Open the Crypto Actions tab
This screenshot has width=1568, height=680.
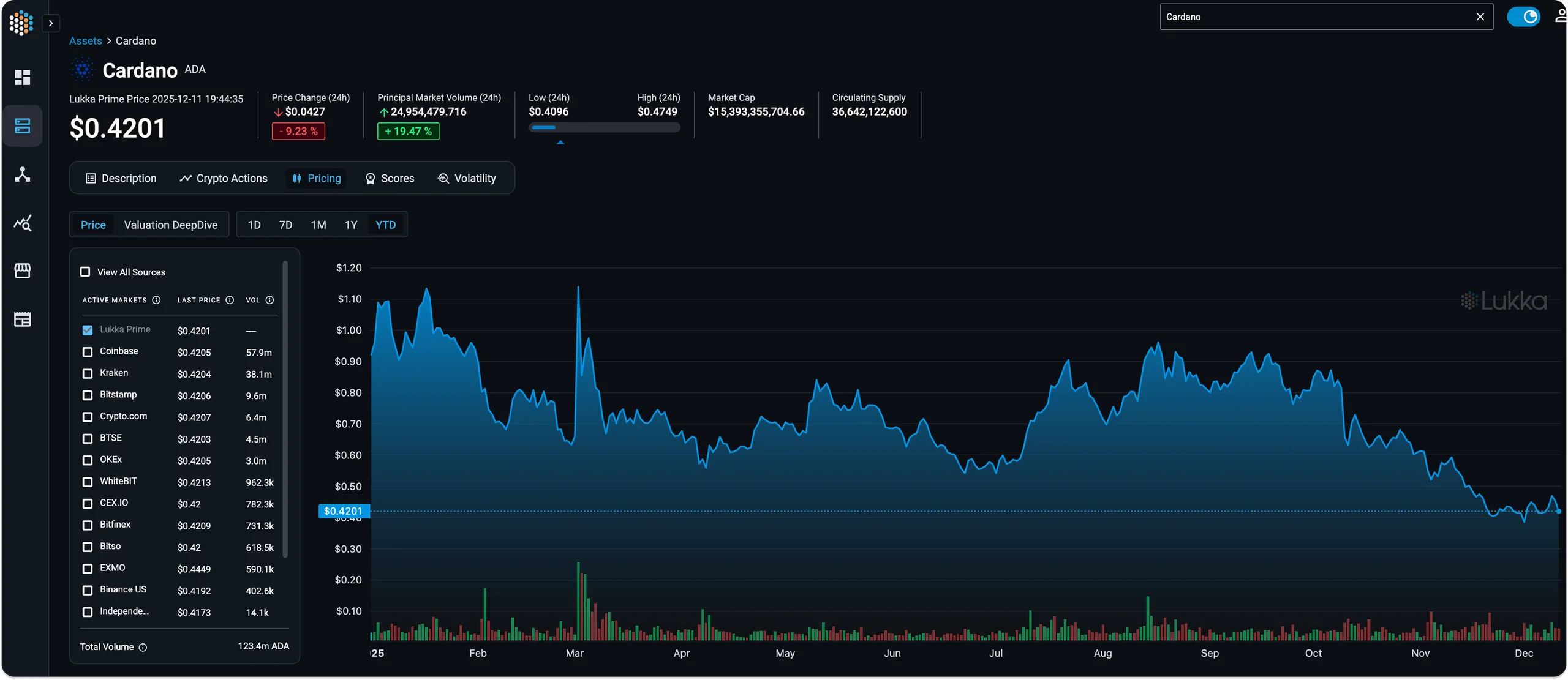224,178
